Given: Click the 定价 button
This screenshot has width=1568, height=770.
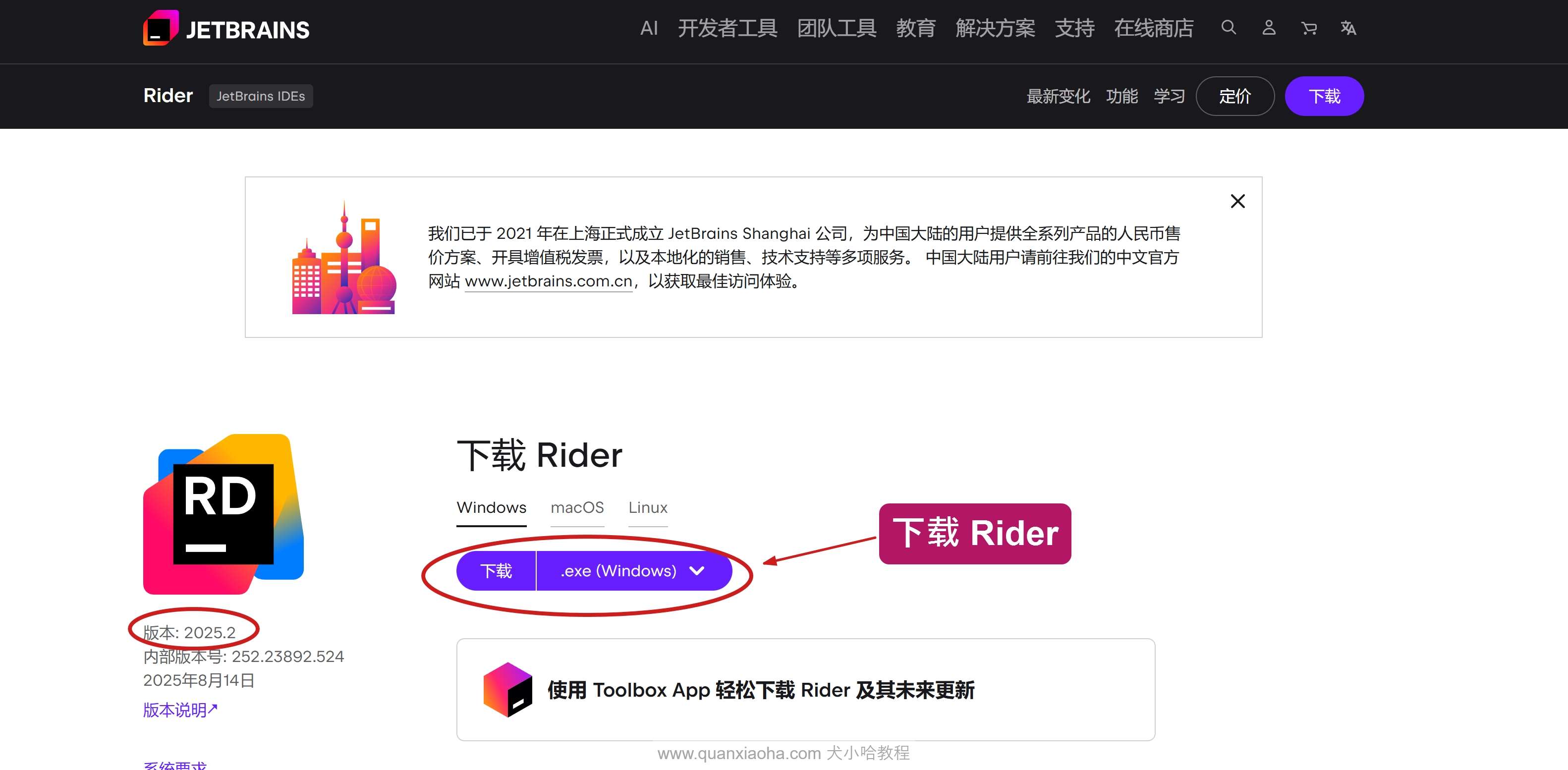Looking at the screenshot, I should coord(1235,96).
